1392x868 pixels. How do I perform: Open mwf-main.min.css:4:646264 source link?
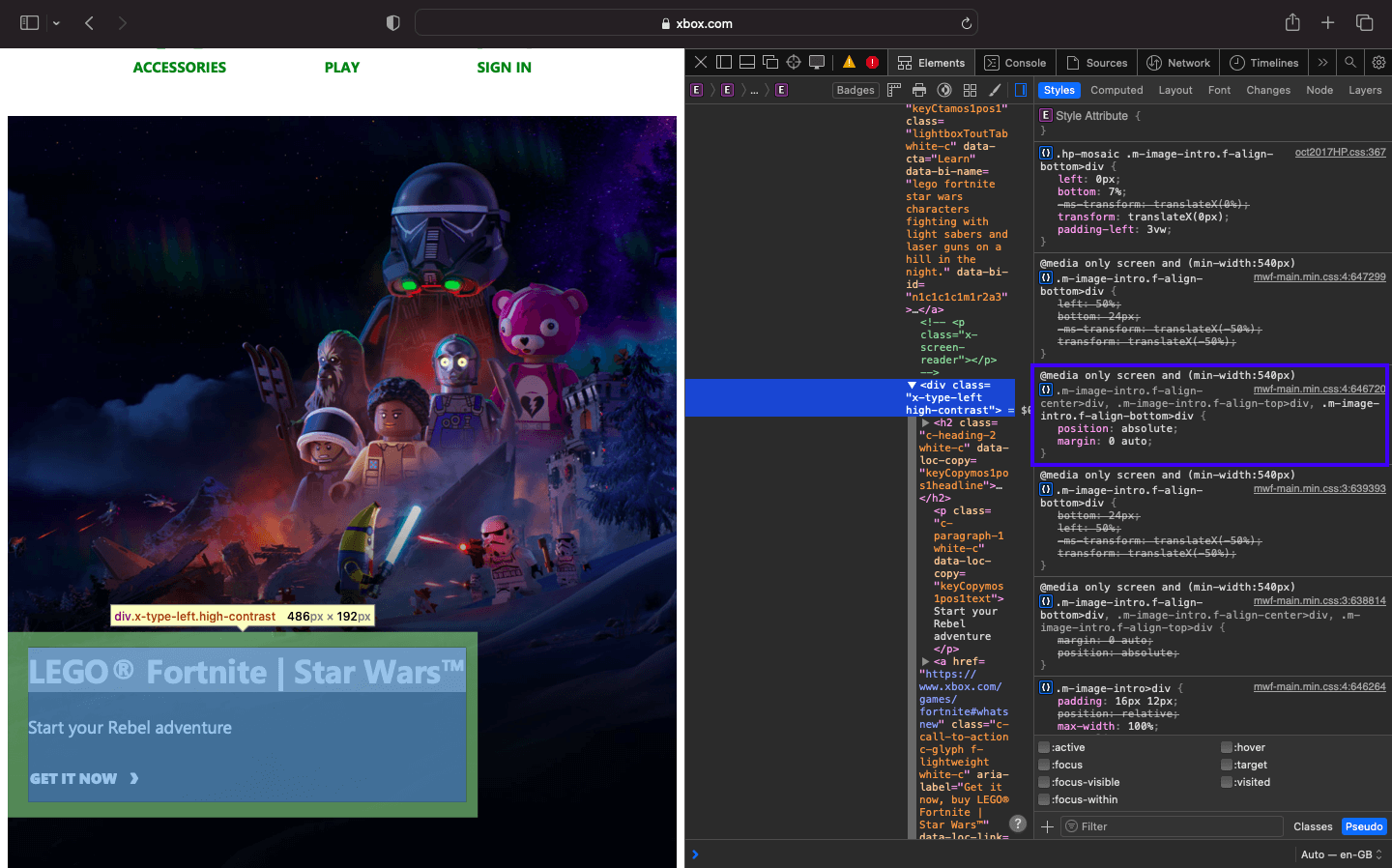click(x=1319, y=687)
